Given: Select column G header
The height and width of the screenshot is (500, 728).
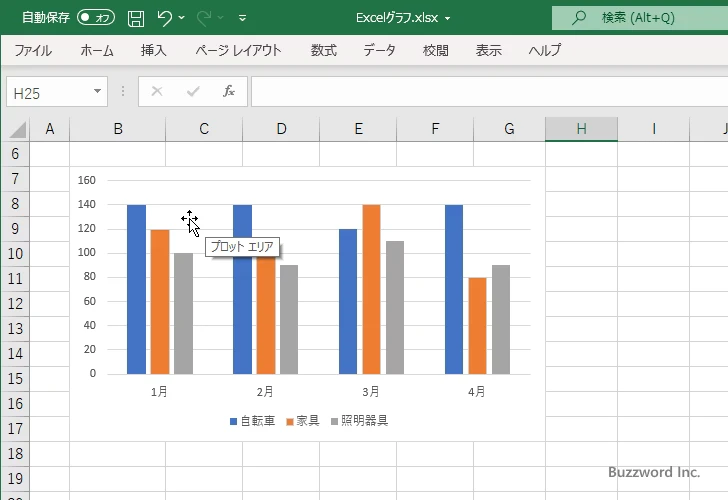Looking at the screenshot, I should (x=509, y=129).
